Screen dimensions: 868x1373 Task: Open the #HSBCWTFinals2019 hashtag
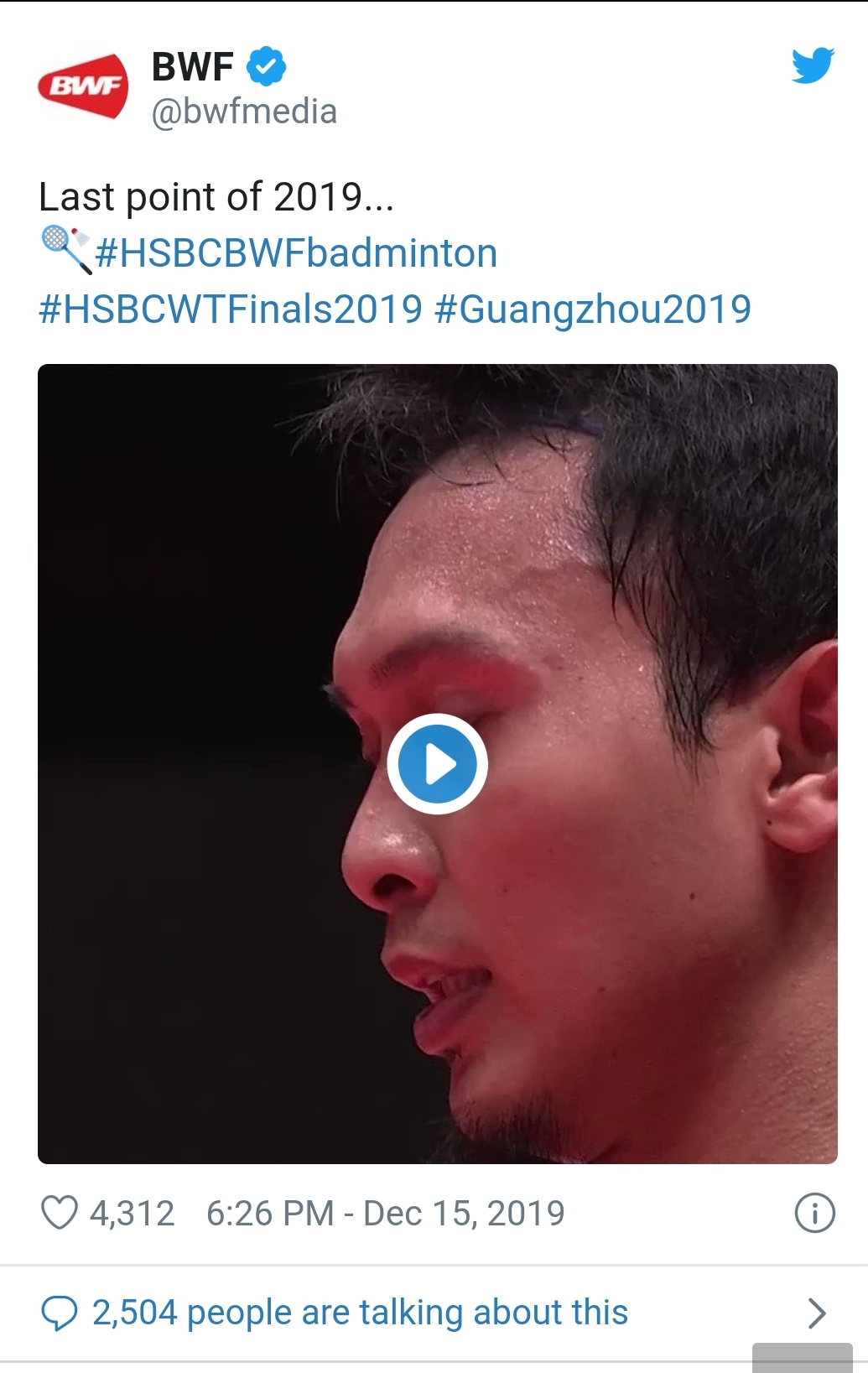coord(231,309)
